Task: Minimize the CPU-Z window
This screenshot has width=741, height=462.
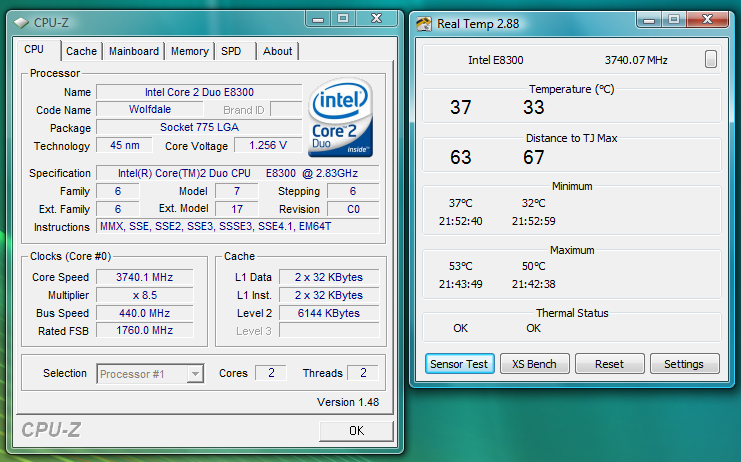Action: 318,19
